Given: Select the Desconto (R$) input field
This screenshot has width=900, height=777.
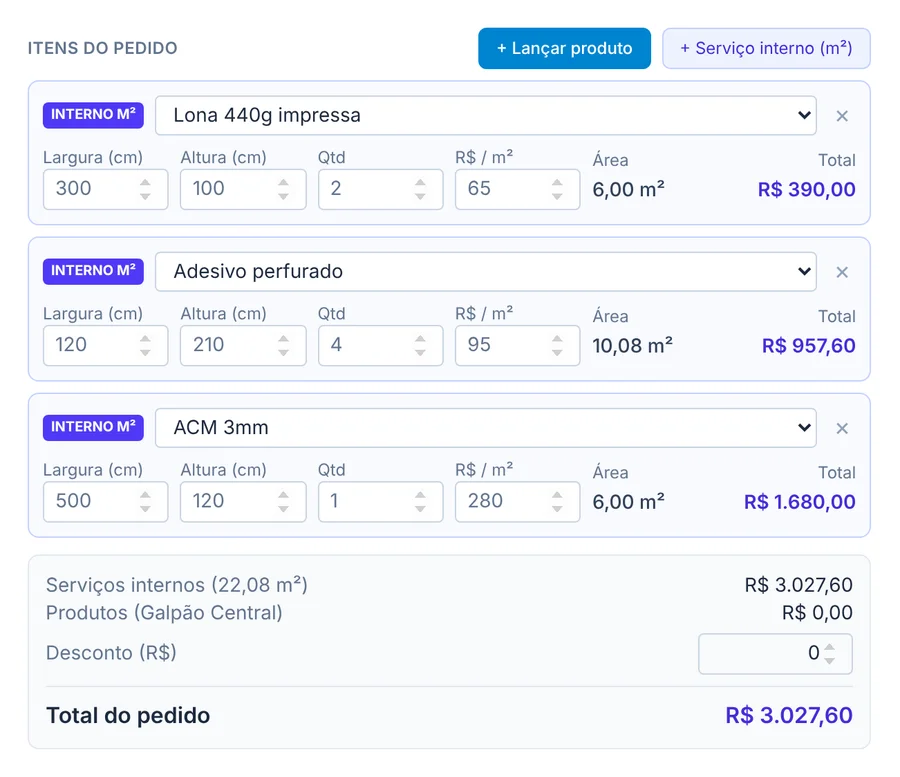Looking at the screenshot, I should point(775,654).
